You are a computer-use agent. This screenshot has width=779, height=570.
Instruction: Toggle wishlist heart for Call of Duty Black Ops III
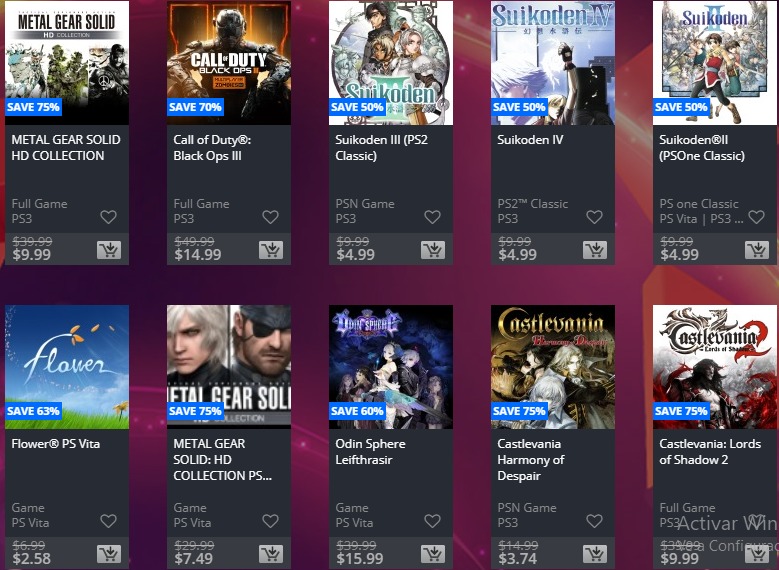click(x=270, y=217)
